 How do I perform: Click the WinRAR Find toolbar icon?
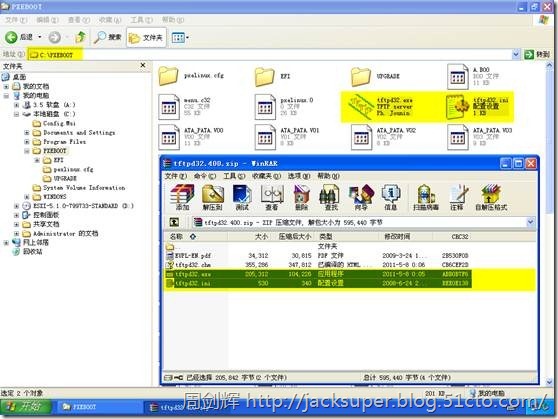pos(331,197)
